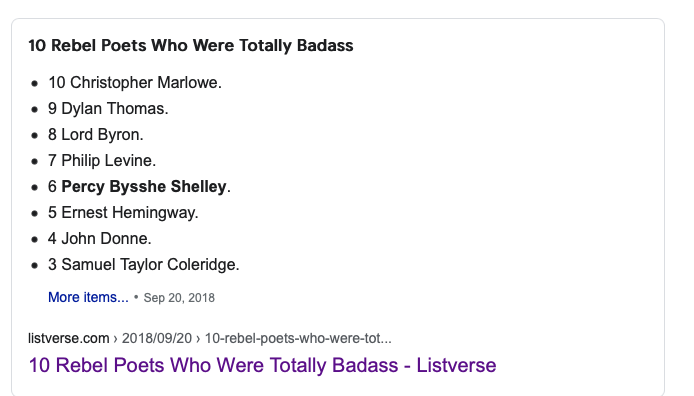Select the Philip Levine list entry
Image resolution: width=694 pixels, height=396 pixels.
(x=102, y=161)
